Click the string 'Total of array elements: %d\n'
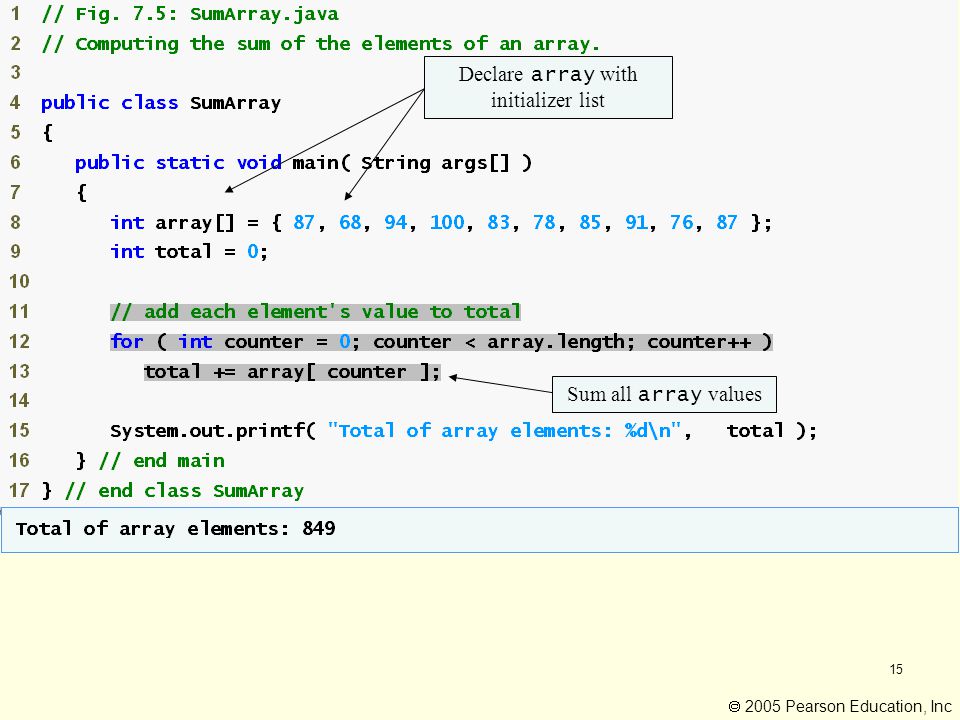960x720 pixels. (504, 431)
